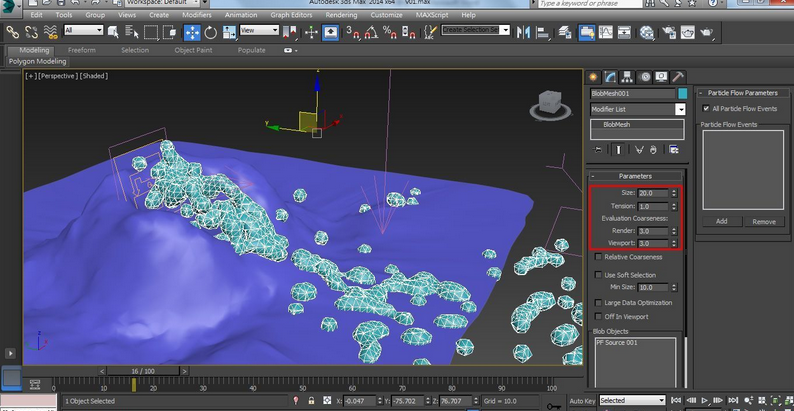Click the object color swatch beside BlobMesh001

pyautogui.click(x=682, y=93)
